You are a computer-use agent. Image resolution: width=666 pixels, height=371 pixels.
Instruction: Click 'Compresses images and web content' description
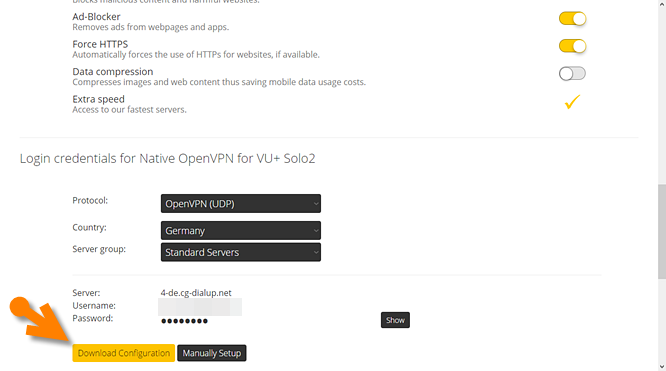tap(219, 82)
